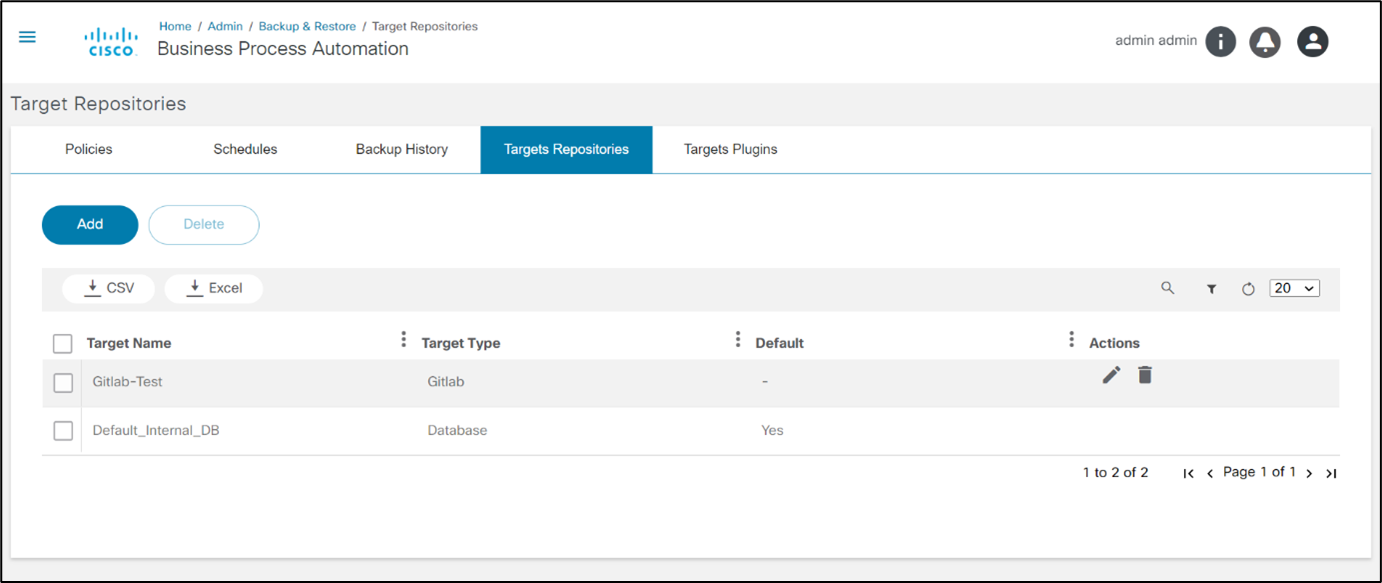This screenshot has width=1382, height=583.
Task: Go to the next page arrow
Action: tap(1309, 473)
